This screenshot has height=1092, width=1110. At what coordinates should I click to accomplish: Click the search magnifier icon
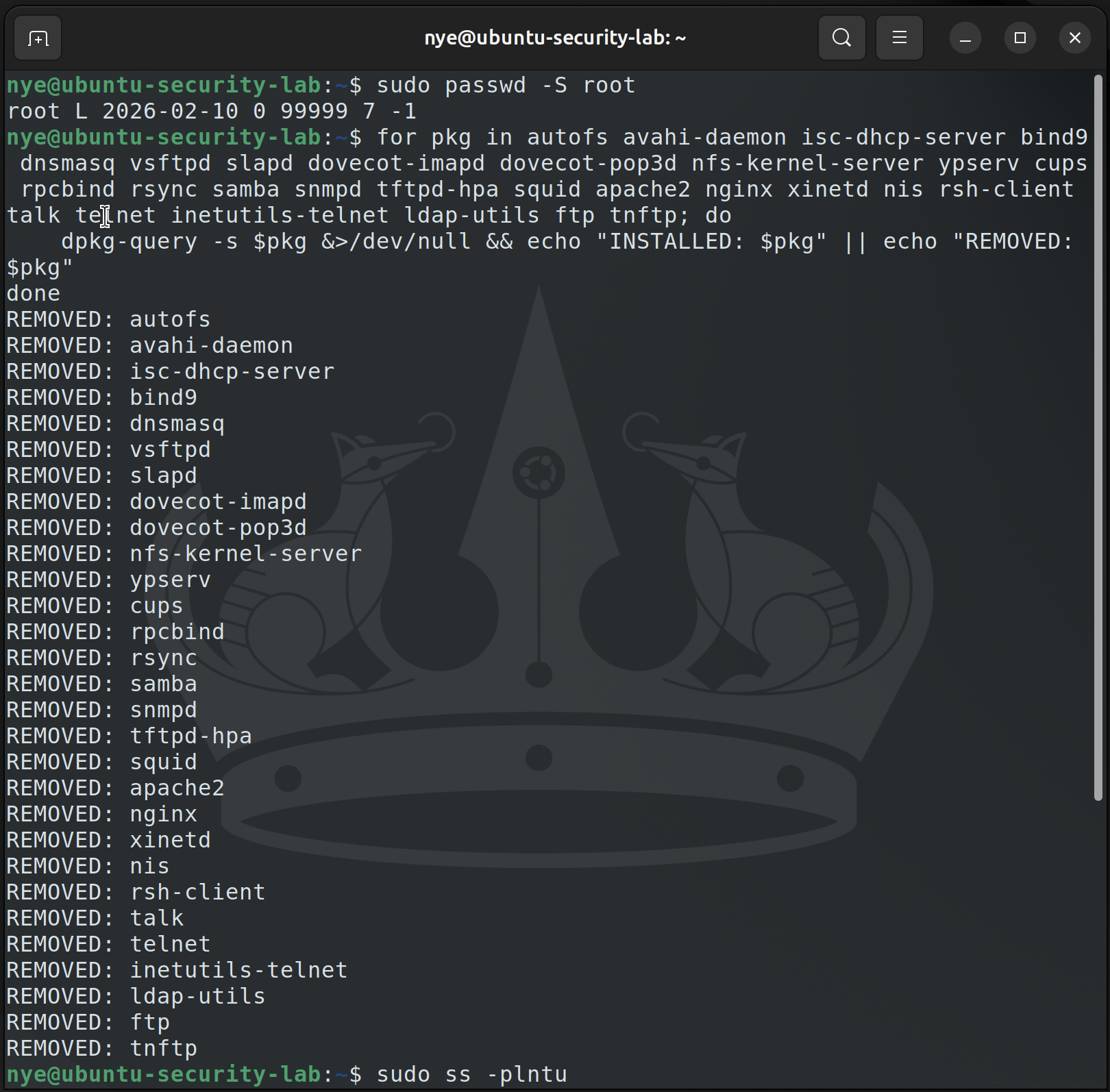pos(841,38)
